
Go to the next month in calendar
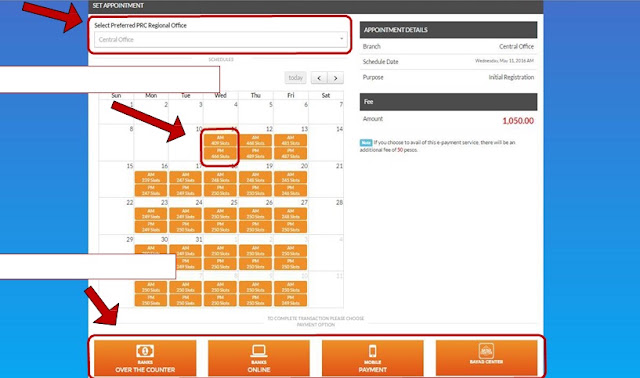tap(336, 78)
